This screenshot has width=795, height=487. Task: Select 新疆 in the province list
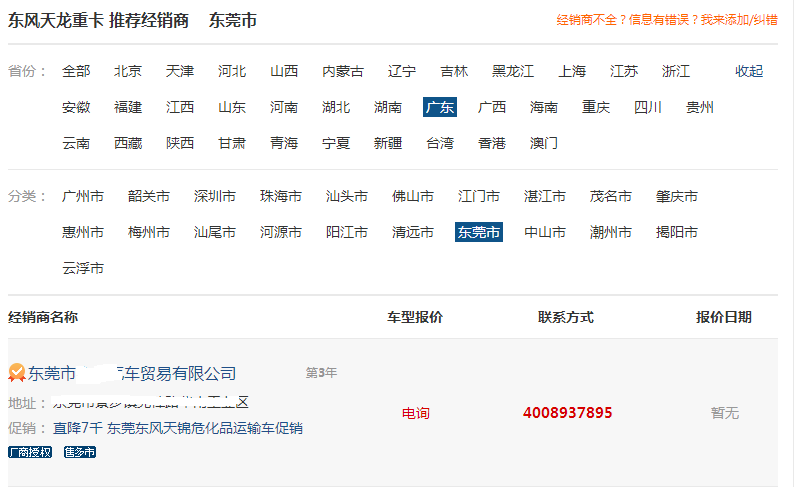388,143
